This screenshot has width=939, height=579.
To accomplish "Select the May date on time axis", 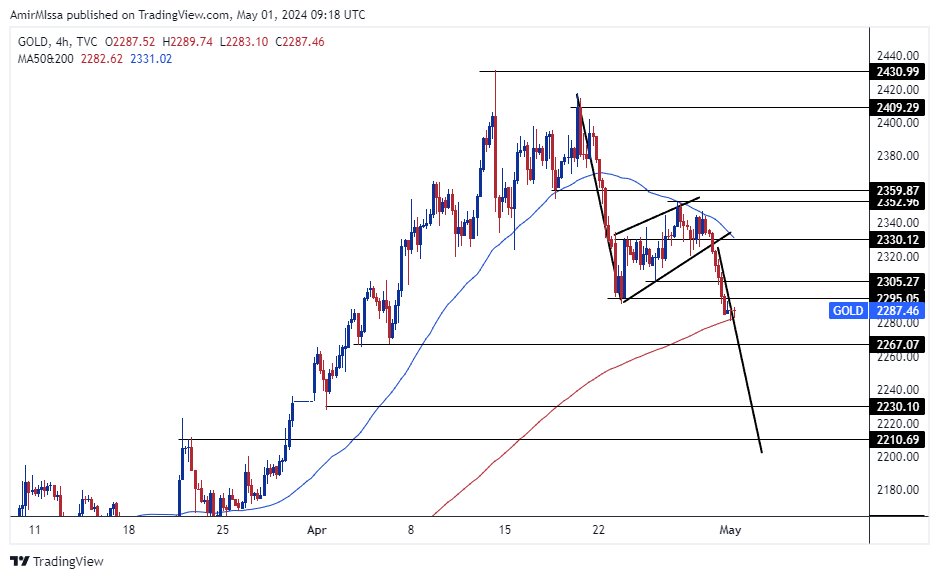I will click(731, 531).
